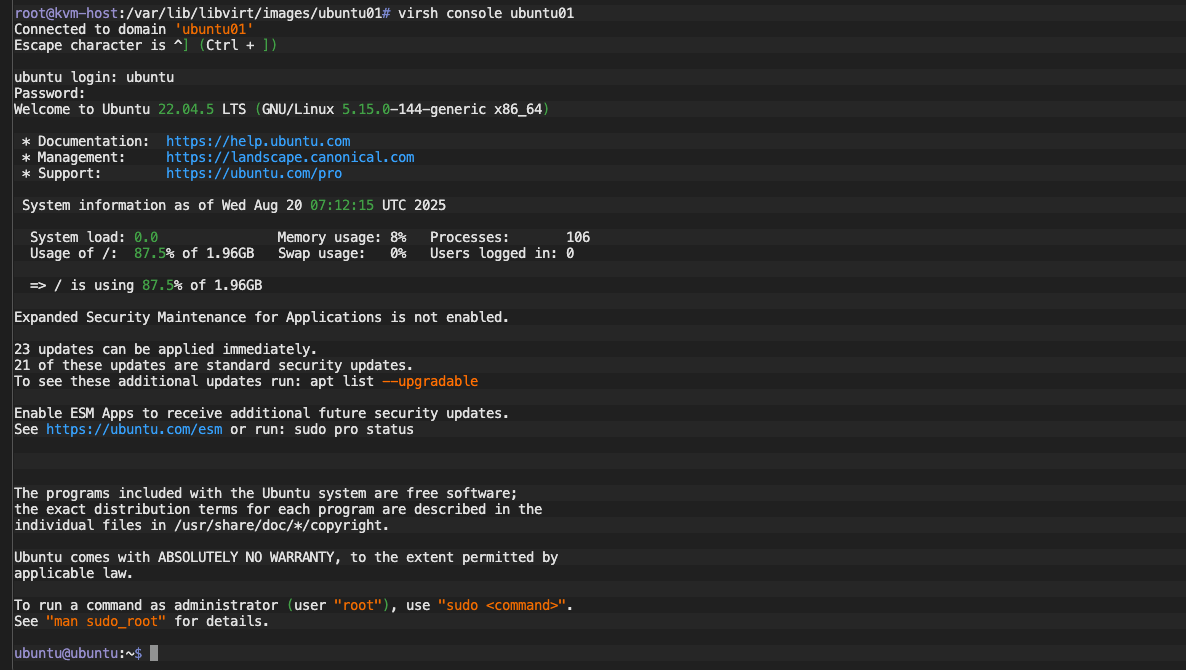Open the help.ubuntu.com documentation link

(258, 142)
